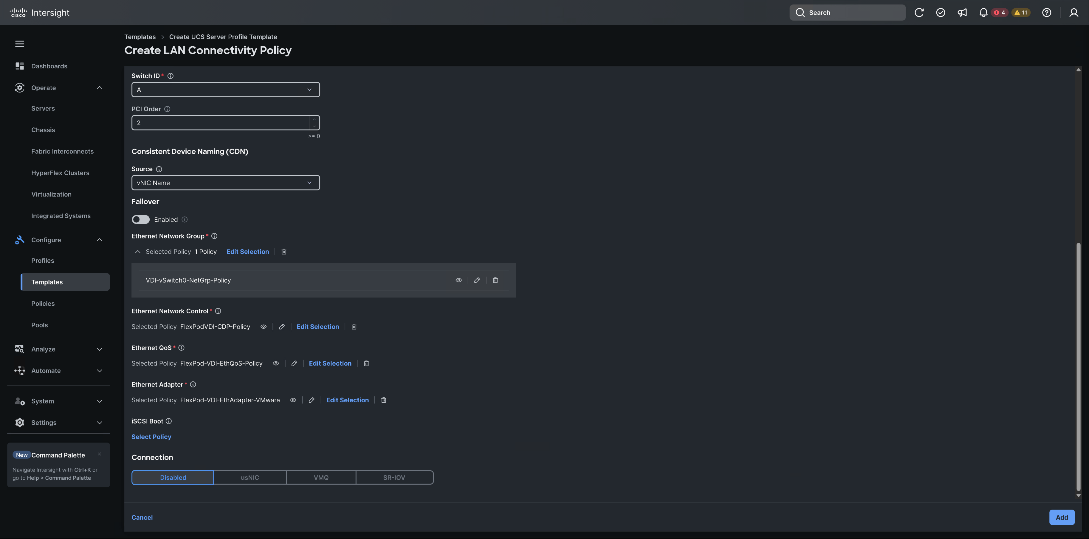This screenshot has width=1089, height=539.
Task: Open Pools under Configure
Action: (x=40, y=325)
